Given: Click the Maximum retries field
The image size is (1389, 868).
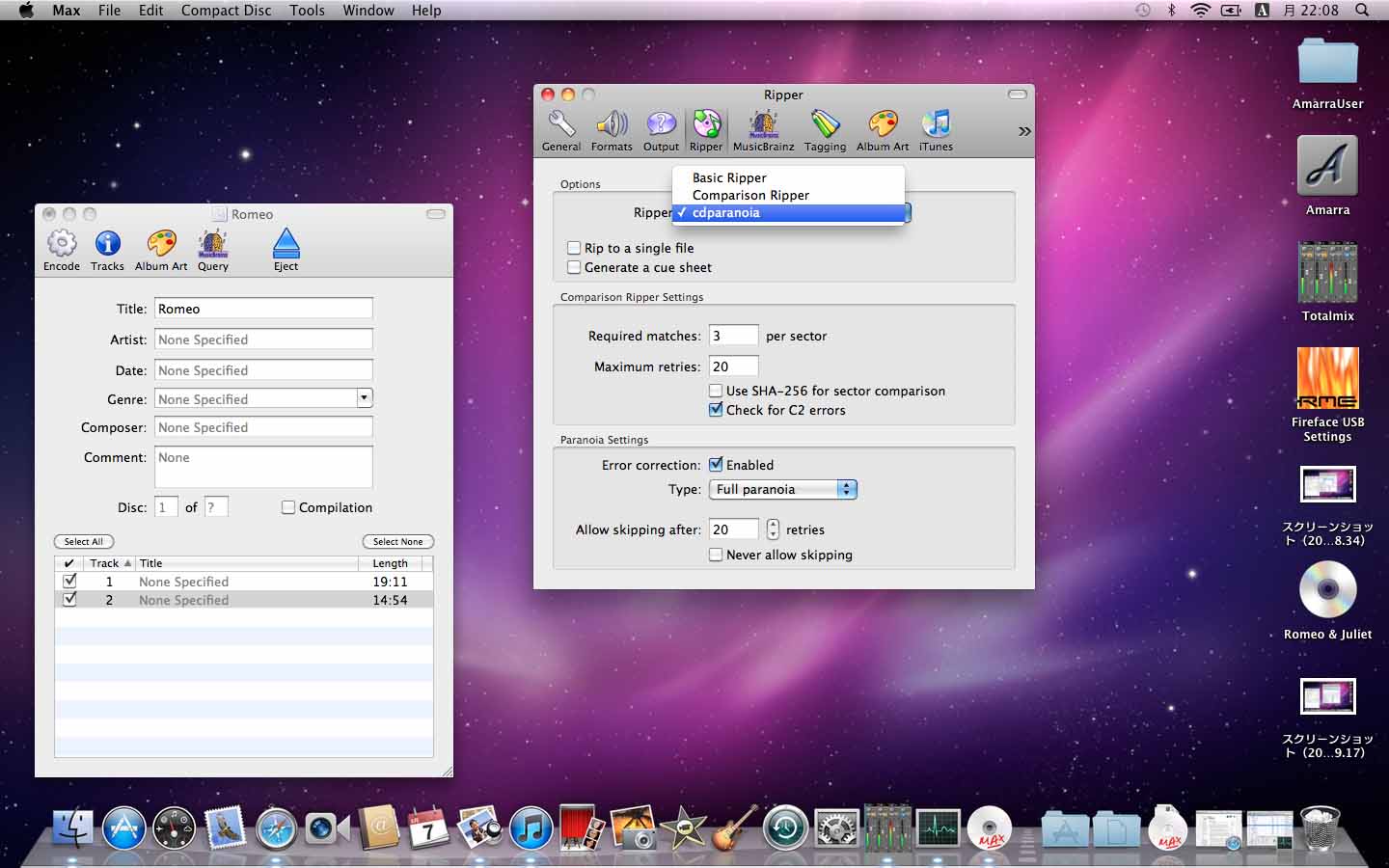Looking at the screenshot, I should pyautogui.click(x=733, y=366).
